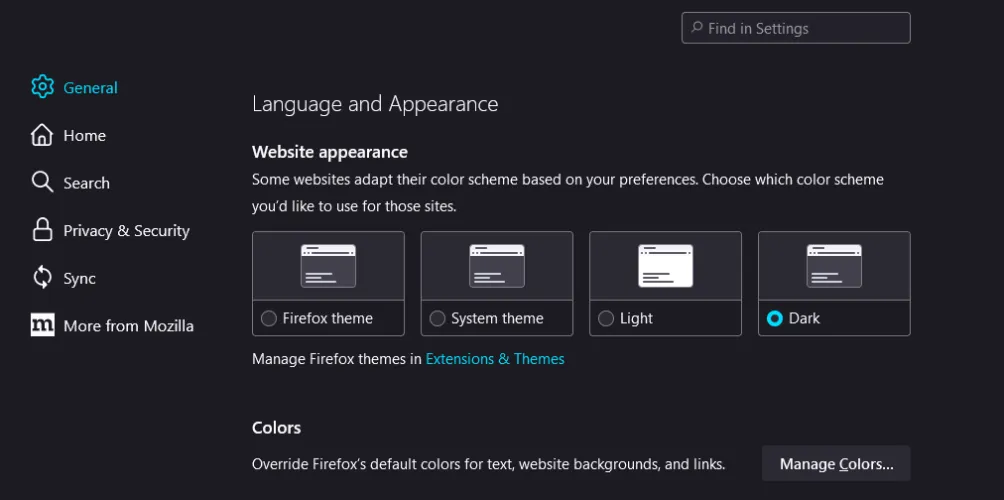Click the Firefox theme preview thumbnail

click(x=328, y=266)
